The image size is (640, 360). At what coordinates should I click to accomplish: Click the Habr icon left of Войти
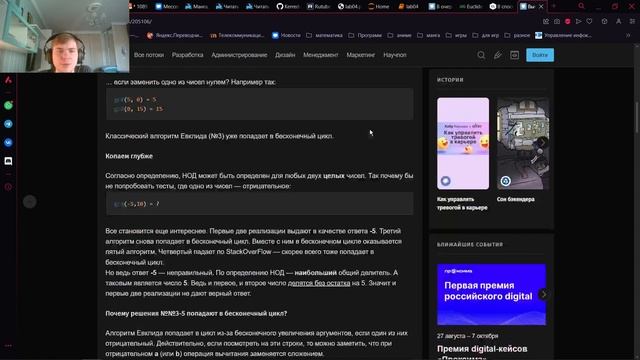point(514,55)
